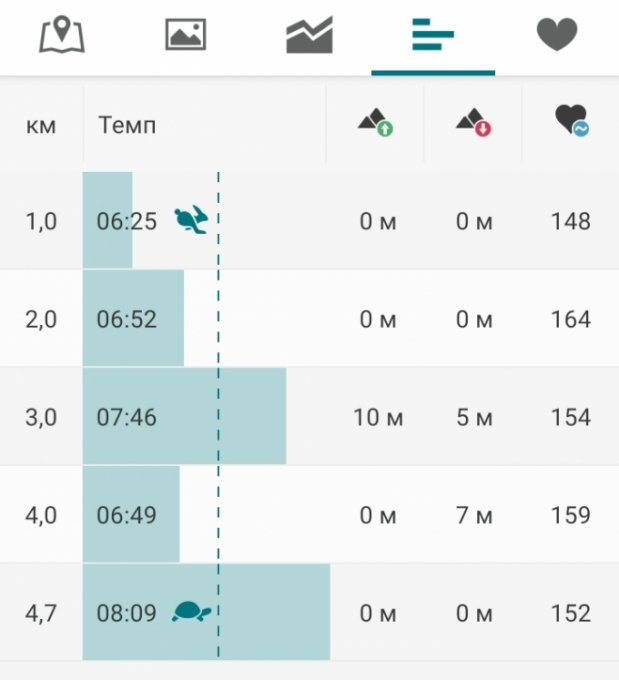Select the 06:52 pace bar
Screen dimensions: 619x680
(x=133, y=319)
